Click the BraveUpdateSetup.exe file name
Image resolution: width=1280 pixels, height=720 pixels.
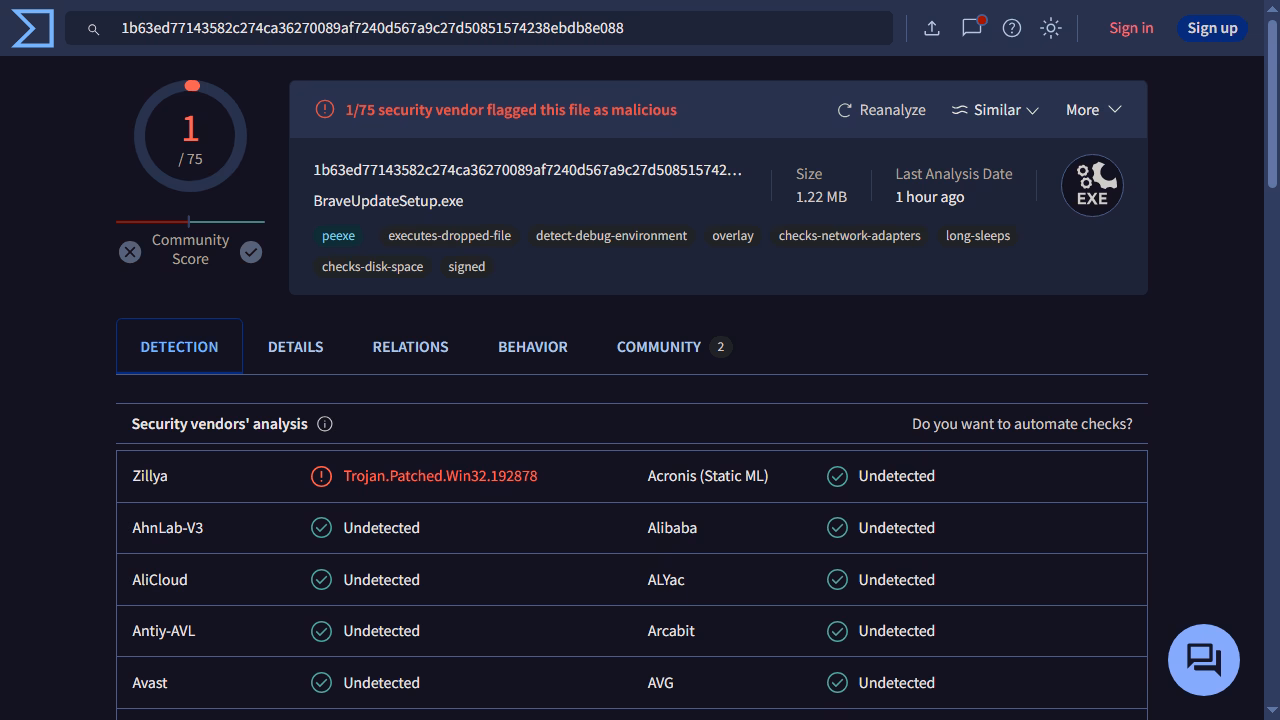[388, 201]
